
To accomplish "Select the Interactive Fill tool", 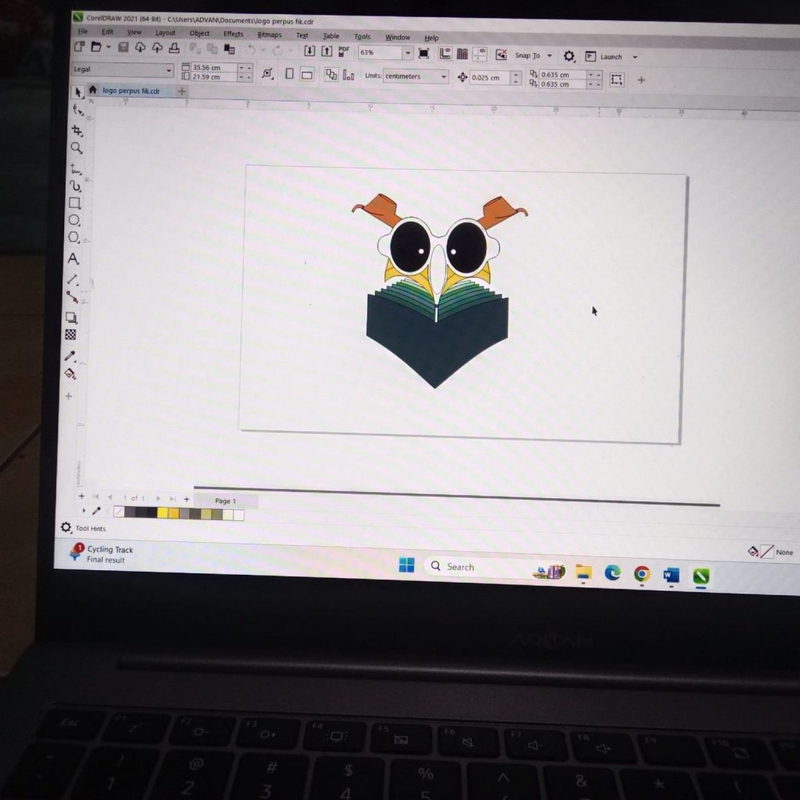I will 70,373.
